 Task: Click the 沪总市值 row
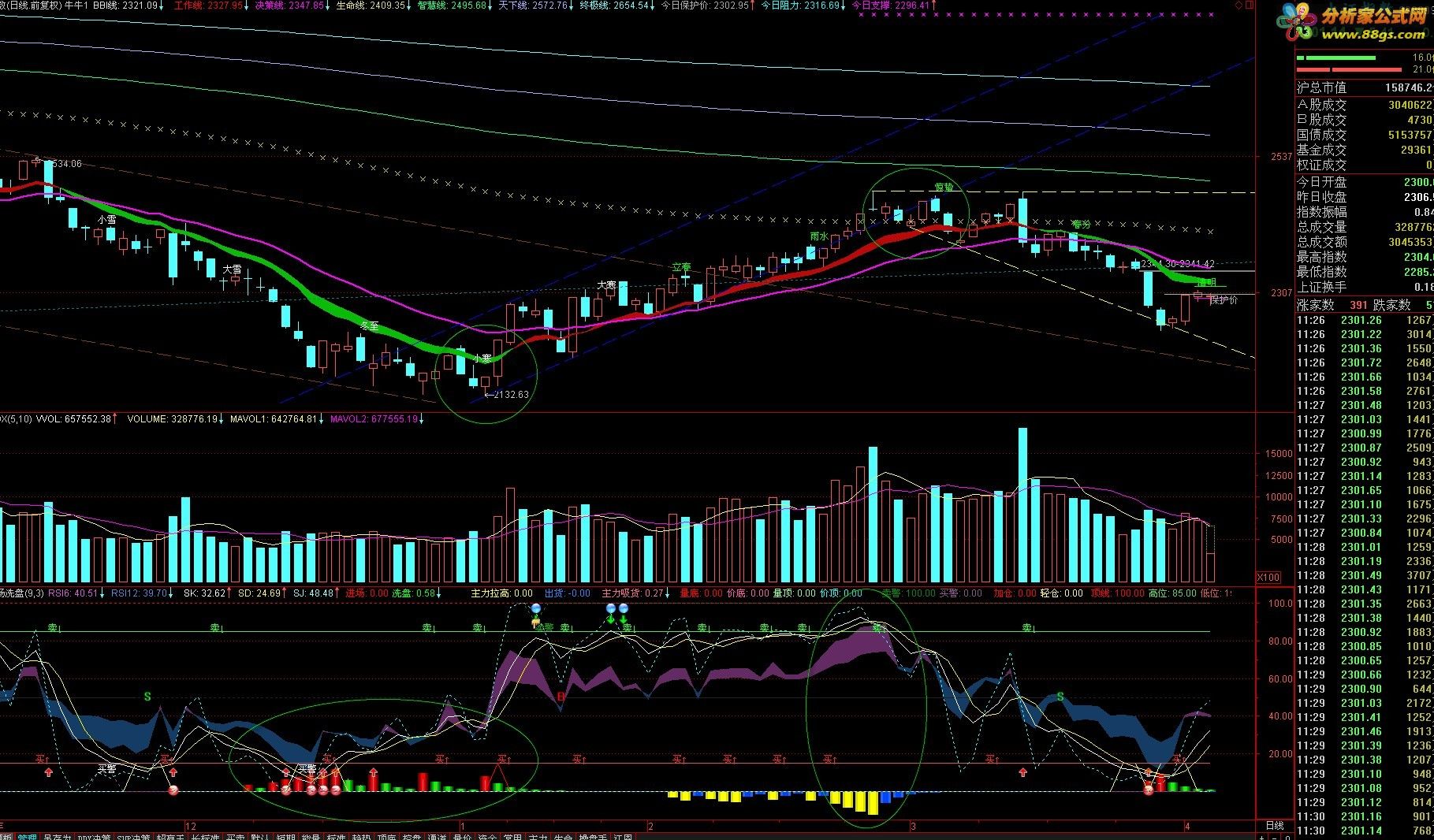pos(1365,87)
